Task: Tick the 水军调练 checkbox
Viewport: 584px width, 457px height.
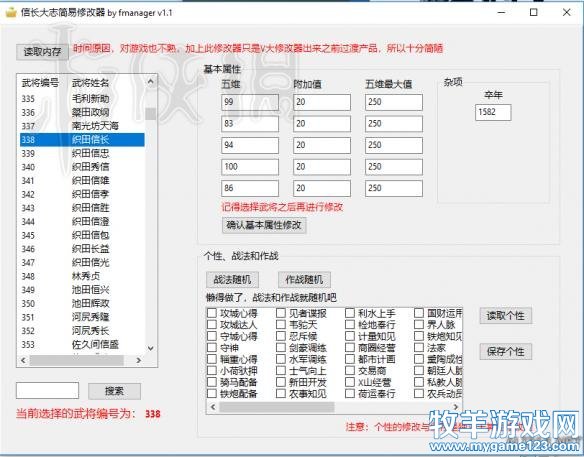Action: pos(281,359)
